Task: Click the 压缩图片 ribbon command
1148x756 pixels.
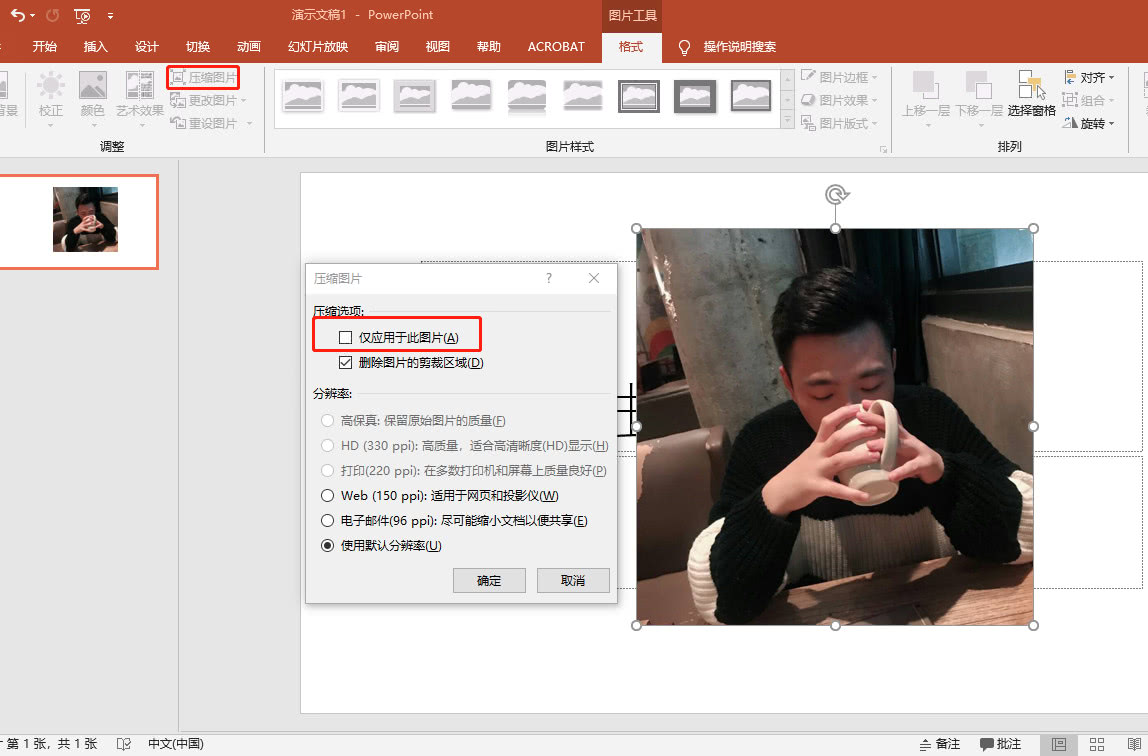Action: pos(204,77)
